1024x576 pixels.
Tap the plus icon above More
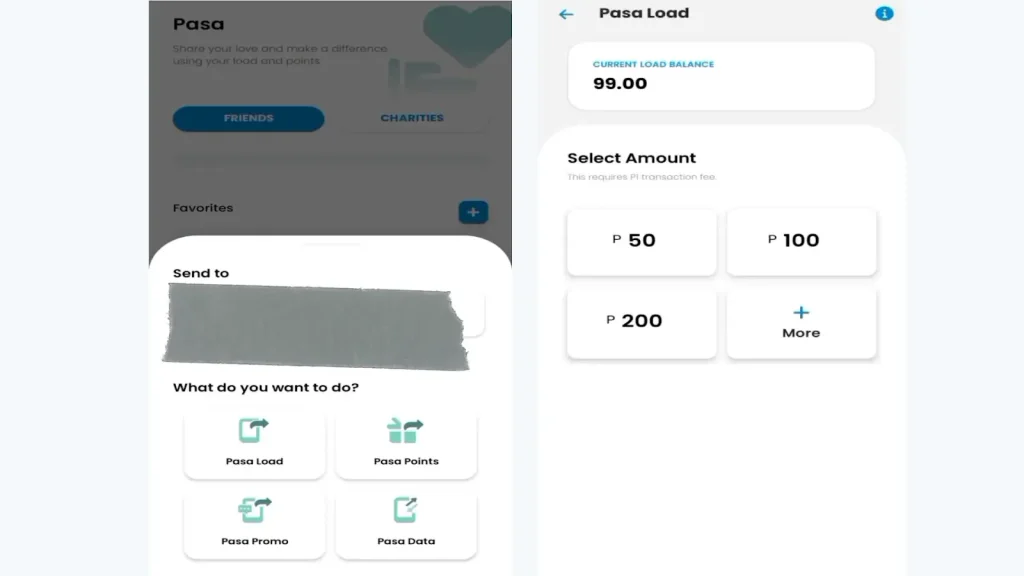point(801,312)
